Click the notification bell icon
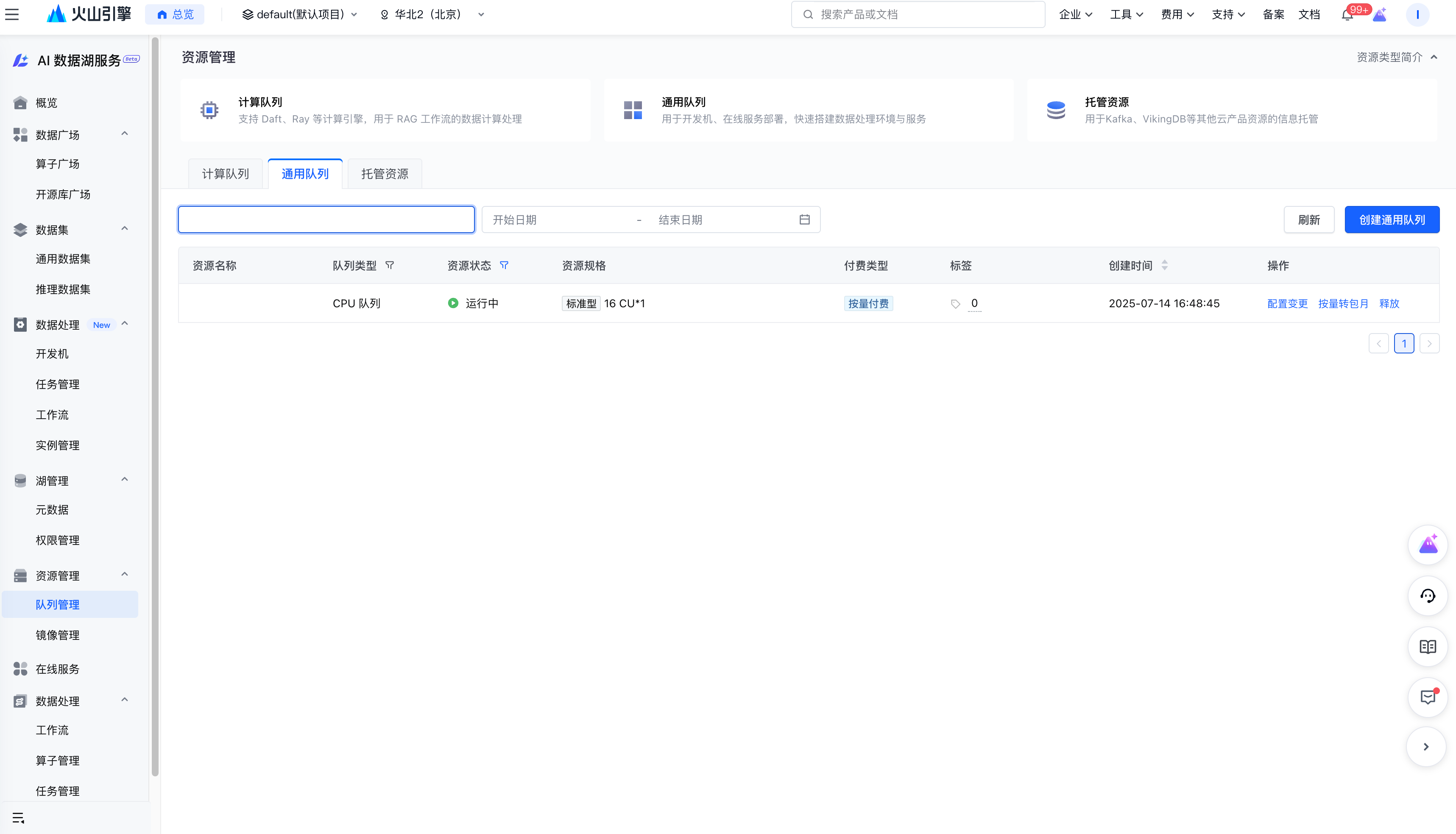The height and width of the screenshot is (834, 1456). (x=1347, y=15)
